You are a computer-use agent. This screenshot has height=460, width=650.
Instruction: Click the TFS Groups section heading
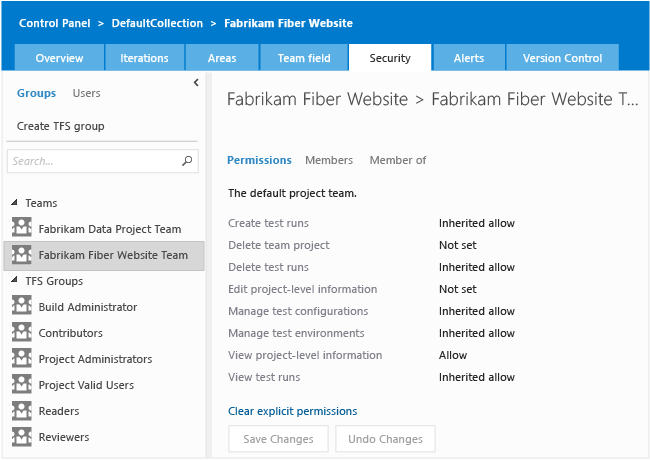point(54,281)
